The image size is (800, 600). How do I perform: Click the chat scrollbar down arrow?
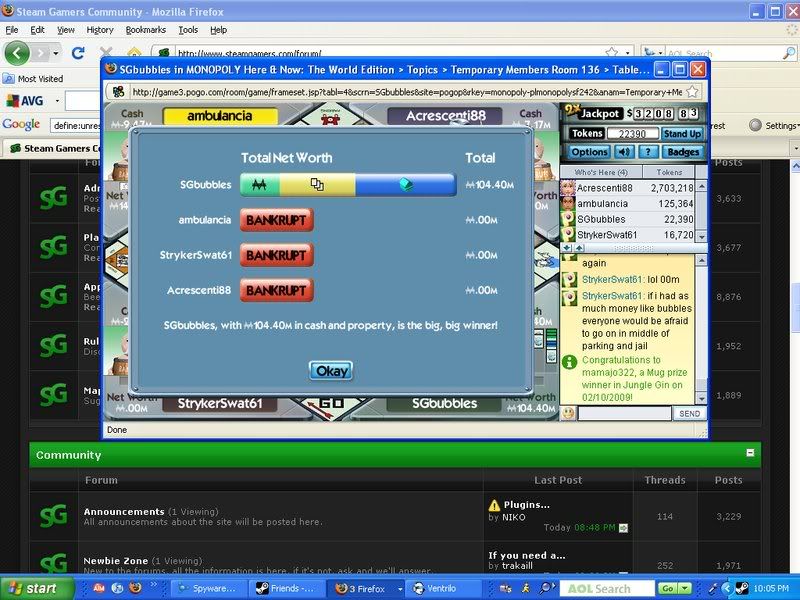(702, 398)
